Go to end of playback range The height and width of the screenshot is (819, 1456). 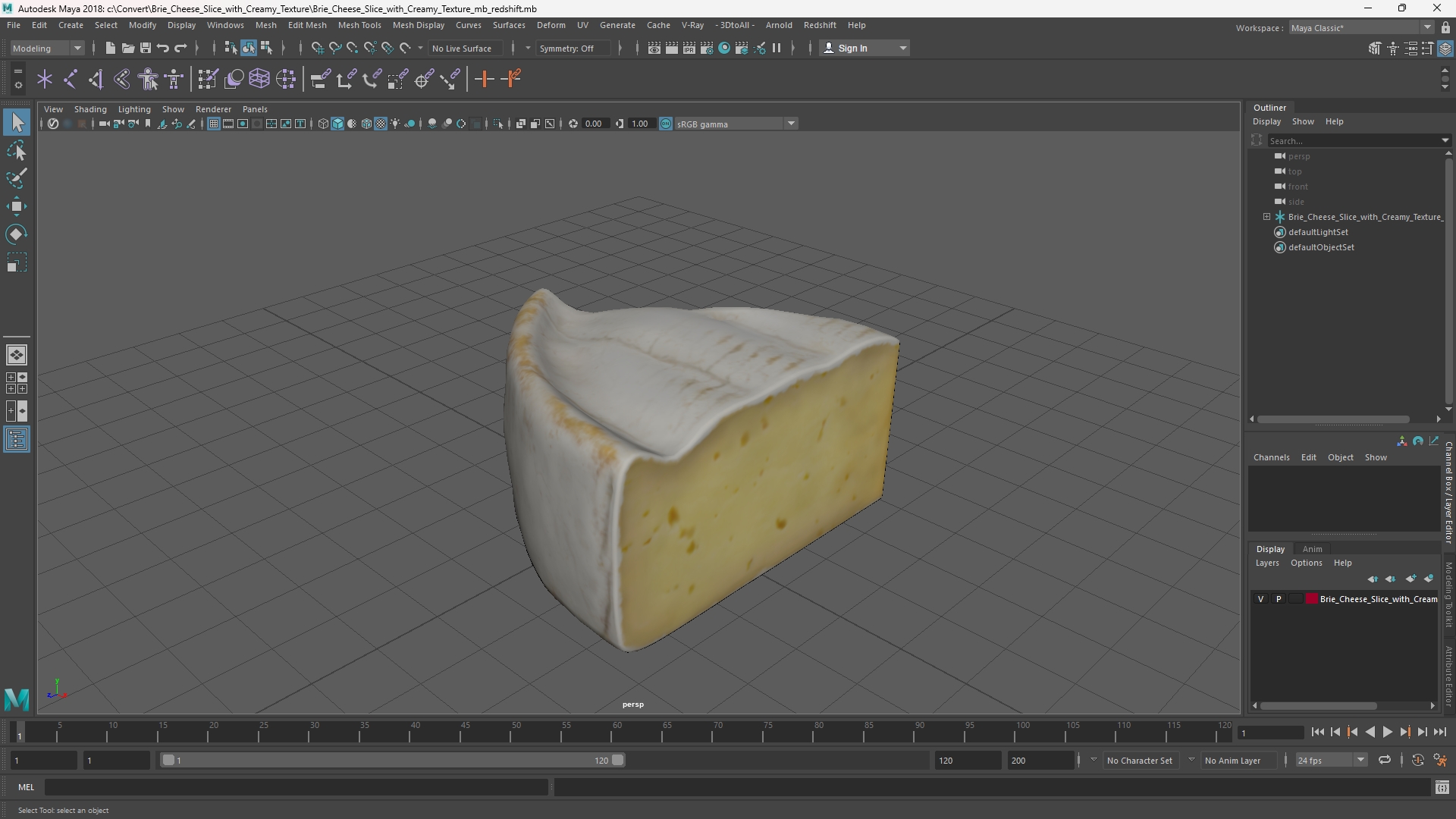coord(1439,732)
